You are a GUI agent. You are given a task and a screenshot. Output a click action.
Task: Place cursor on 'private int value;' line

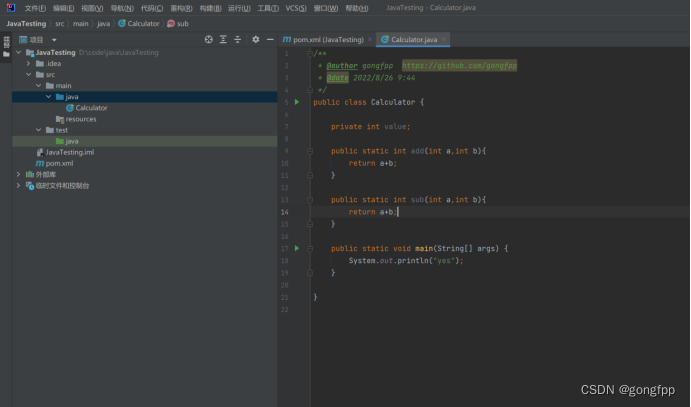tap(371, 127)
